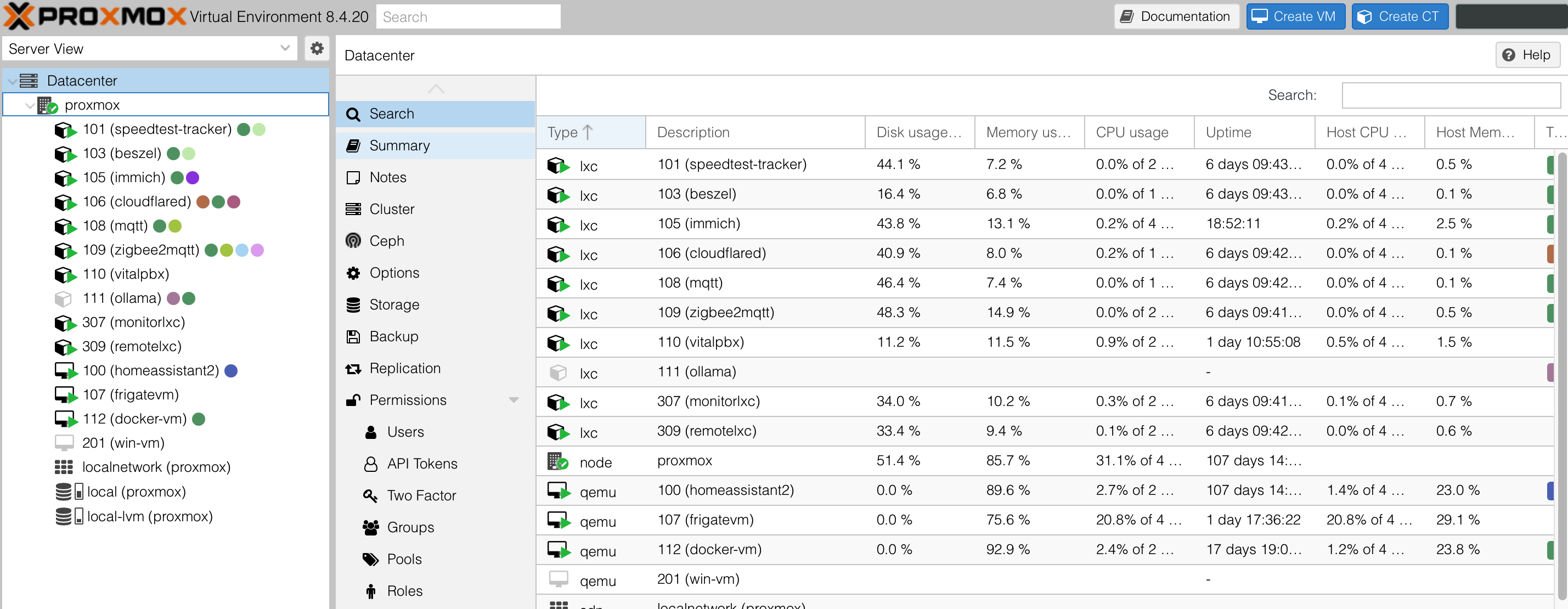The image size is (1568, 609).
Task: Click the Create CT button
Action: pos(1400,16)
